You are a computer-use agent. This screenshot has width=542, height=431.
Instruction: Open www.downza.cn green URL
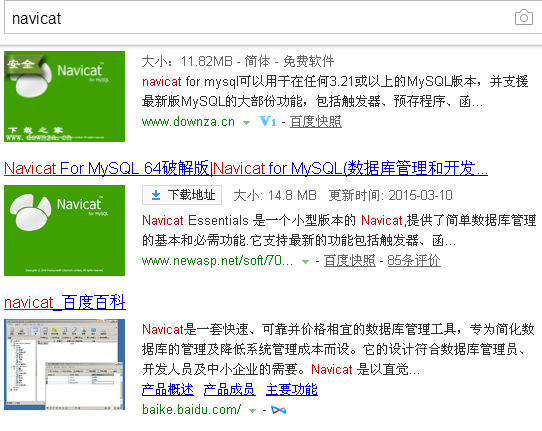(x=188, y=122)
